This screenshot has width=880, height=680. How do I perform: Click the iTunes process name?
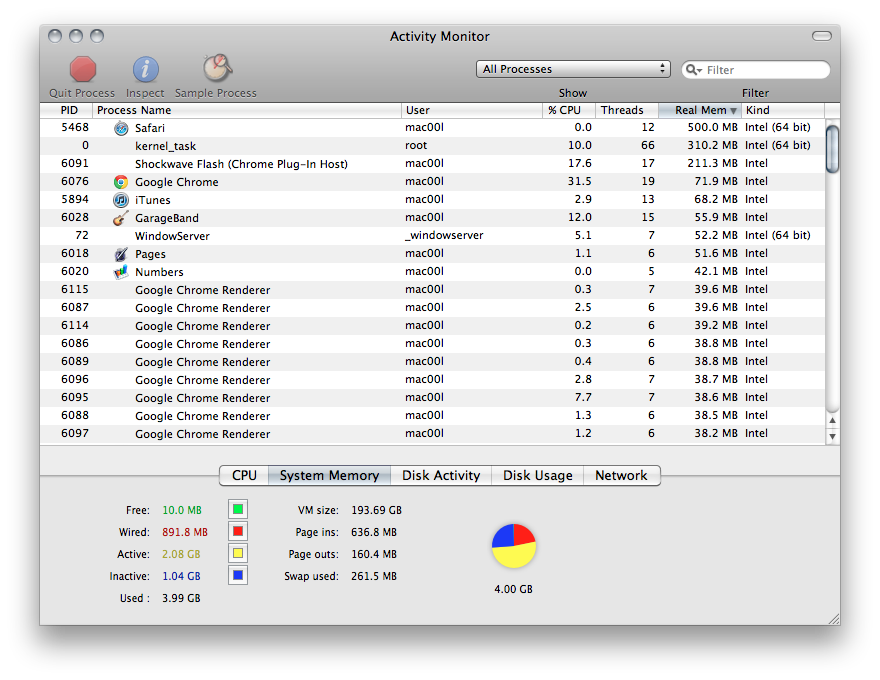click(153, 200)
